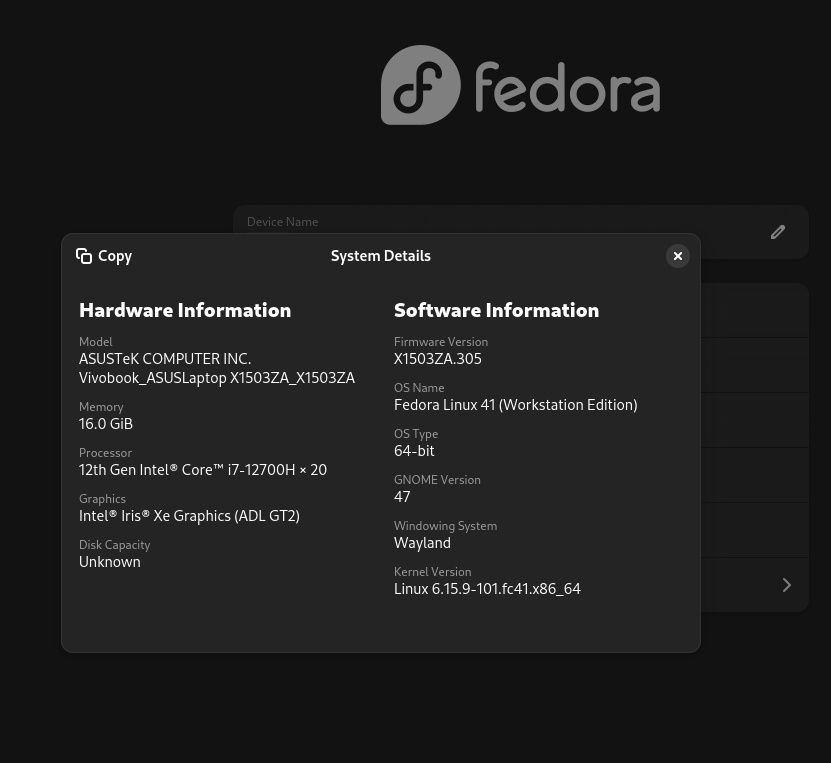
Task: Select windowing system value Wayland
Action: click(x=422, y=543)
